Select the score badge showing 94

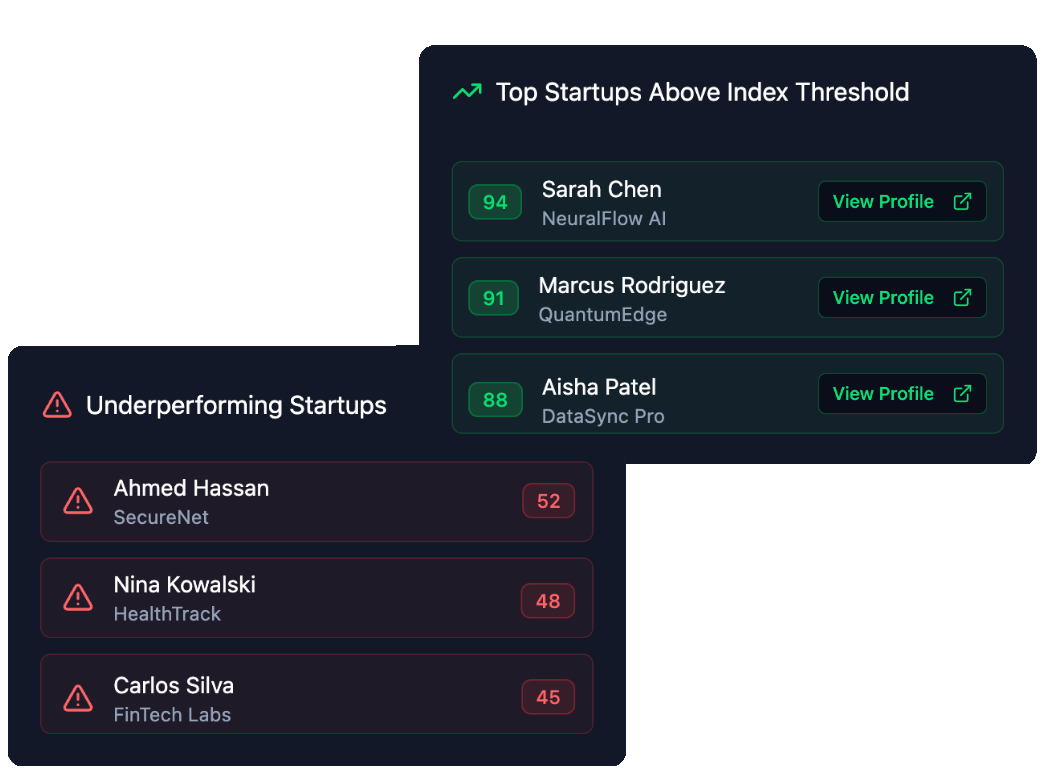[494, 201]
